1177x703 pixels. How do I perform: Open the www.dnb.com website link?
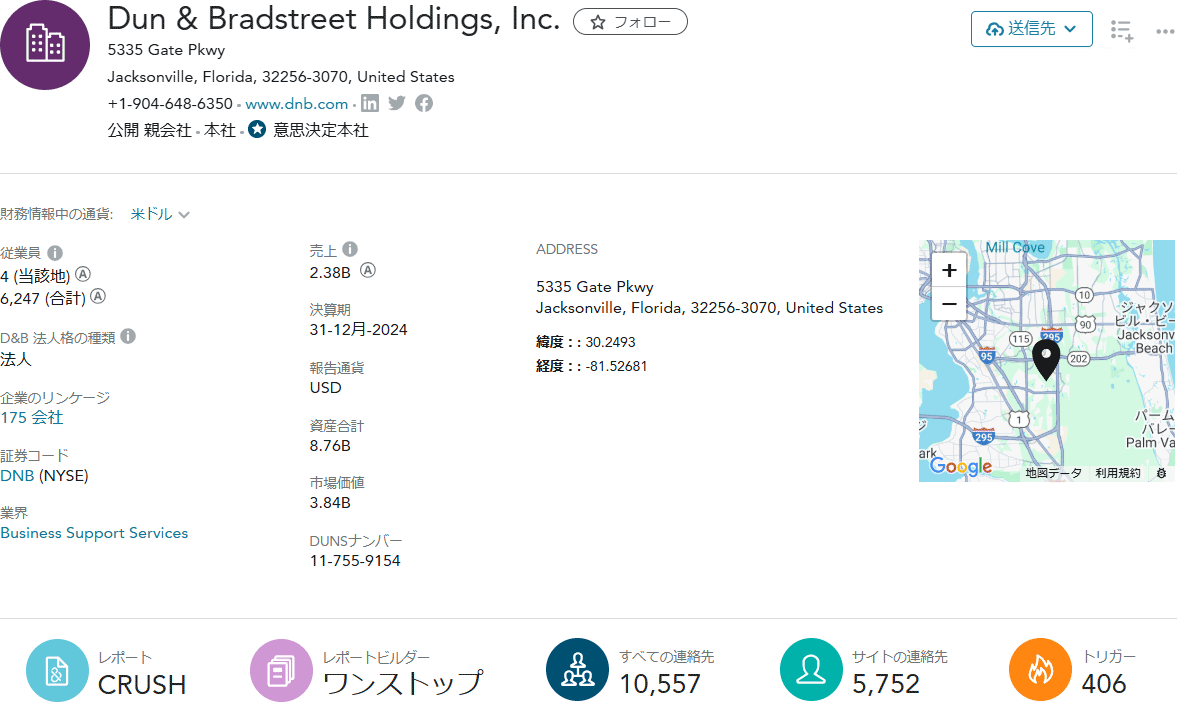297,104
